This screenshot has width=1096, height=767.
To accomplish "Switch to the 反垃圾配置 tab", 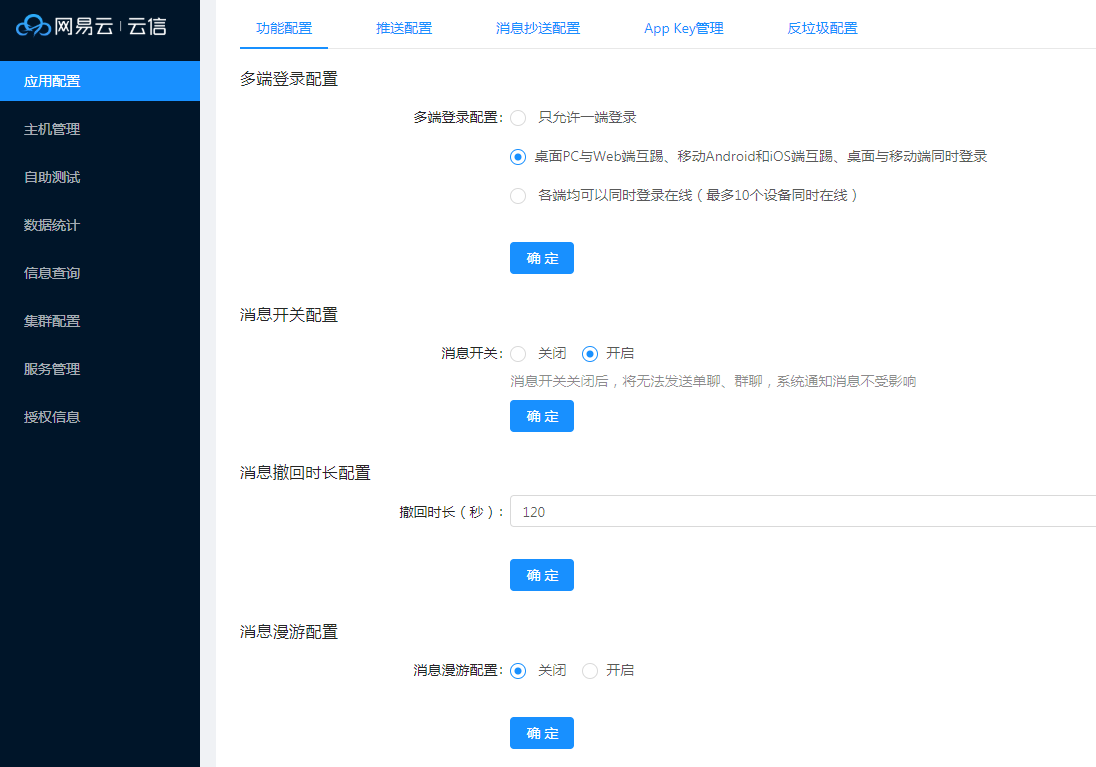I will (x=822, y=28).
